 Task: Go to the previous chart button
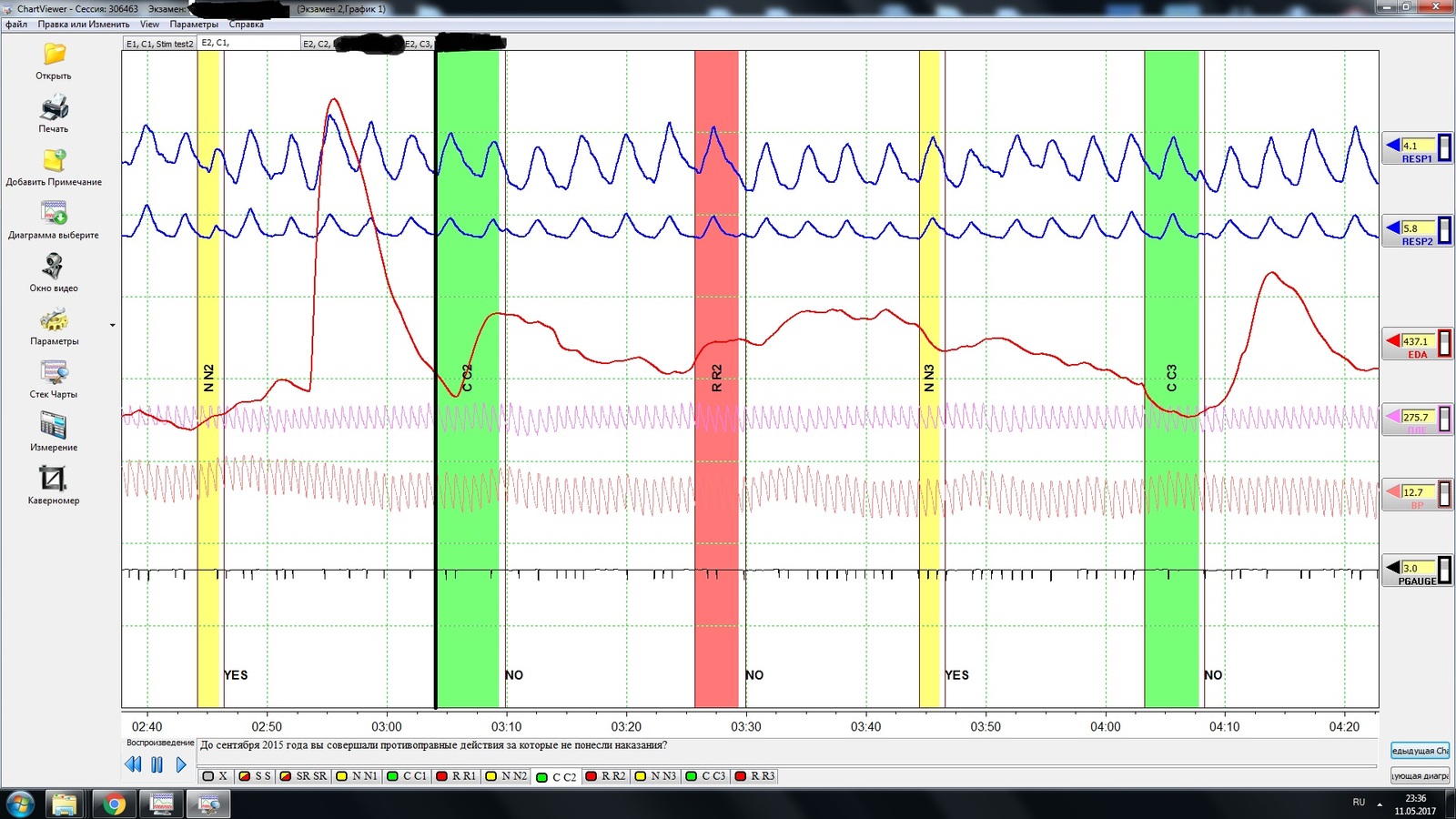[1420, 751]
